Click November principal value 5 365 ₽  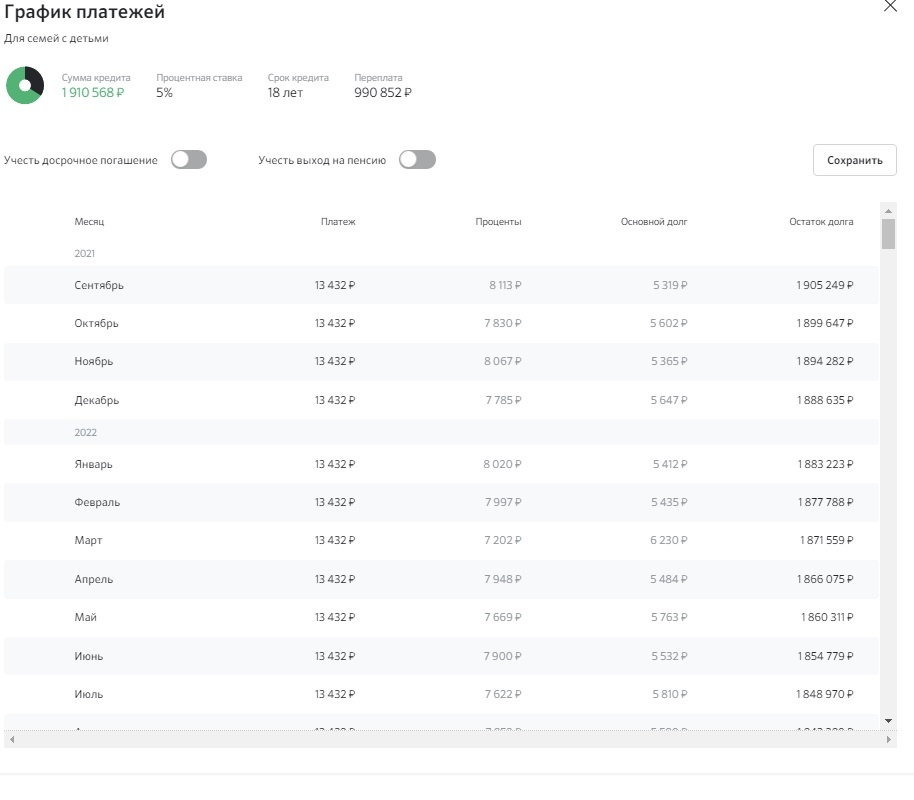(669, 362)
